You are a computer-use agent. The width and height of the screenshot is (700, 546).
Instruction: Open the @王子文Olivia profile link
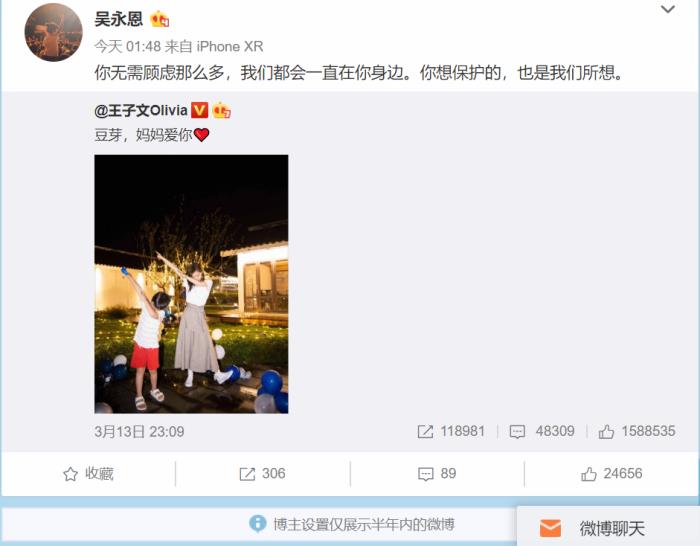tap(141, 110)
